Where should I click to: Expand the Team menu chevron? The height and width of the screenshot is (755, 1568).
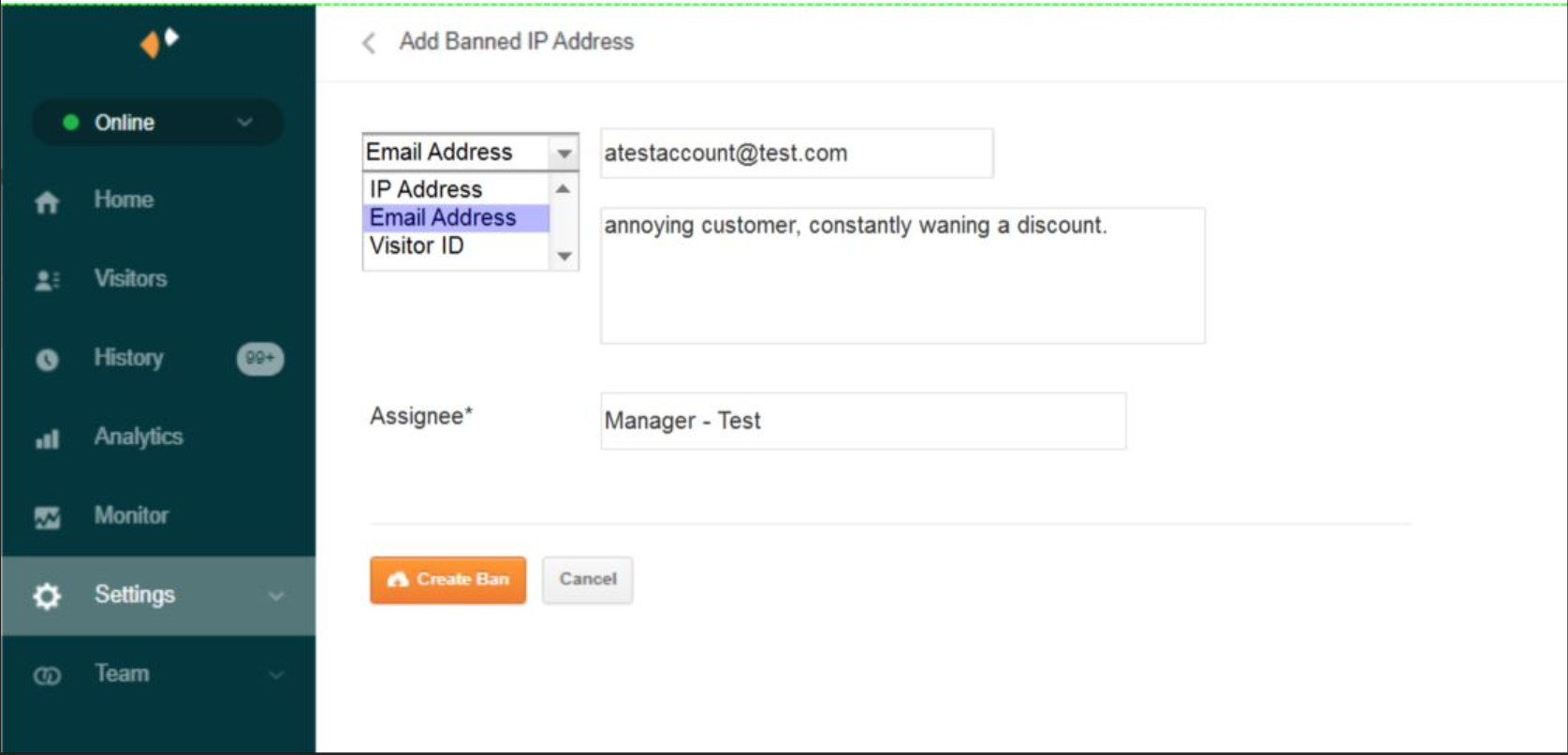(x=276, y=674)
